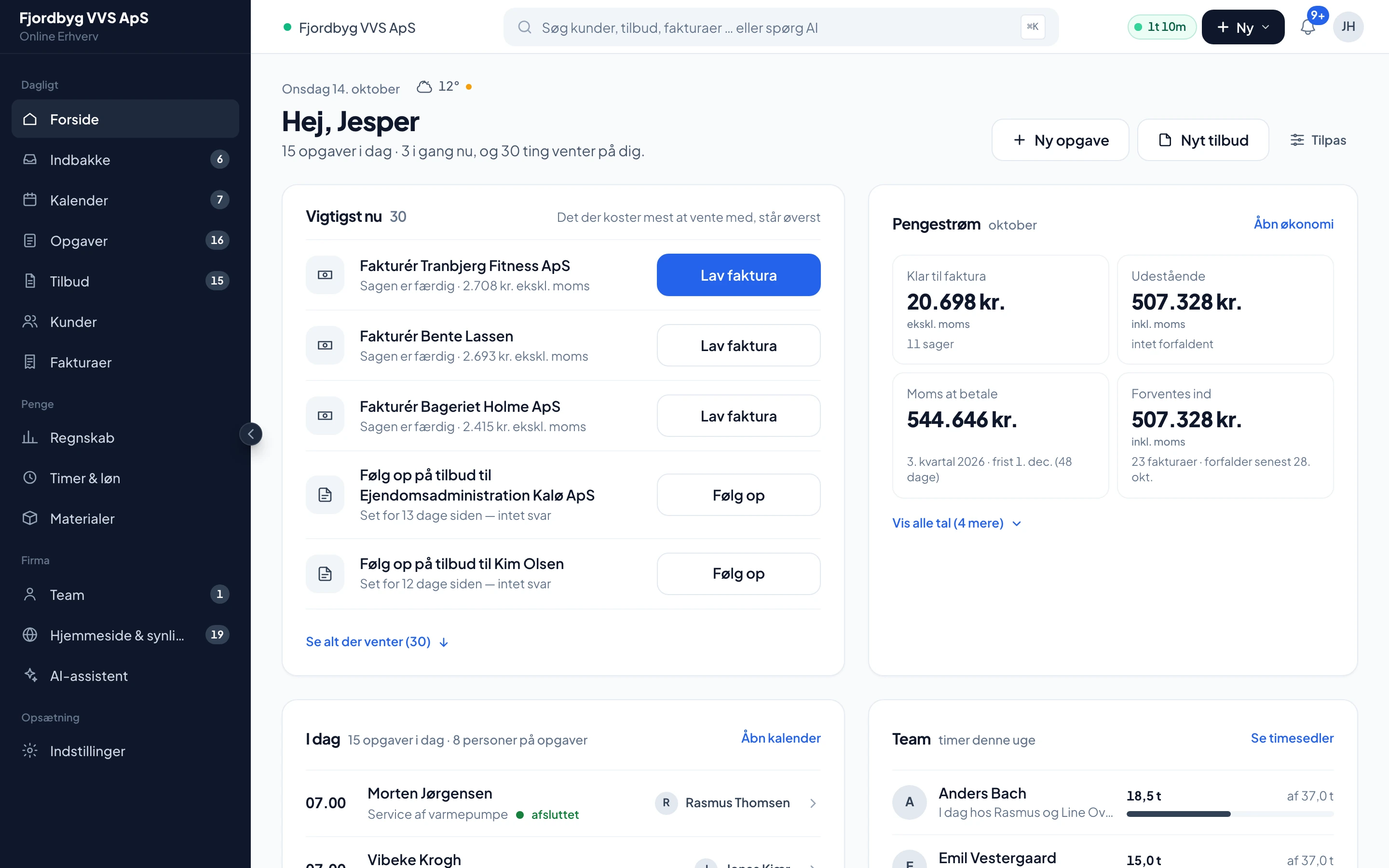Open Hjemmeside & synlighed in sidebar
Image resolution: width=1389 pixels, height=868 pixels.
click(125, 635)
